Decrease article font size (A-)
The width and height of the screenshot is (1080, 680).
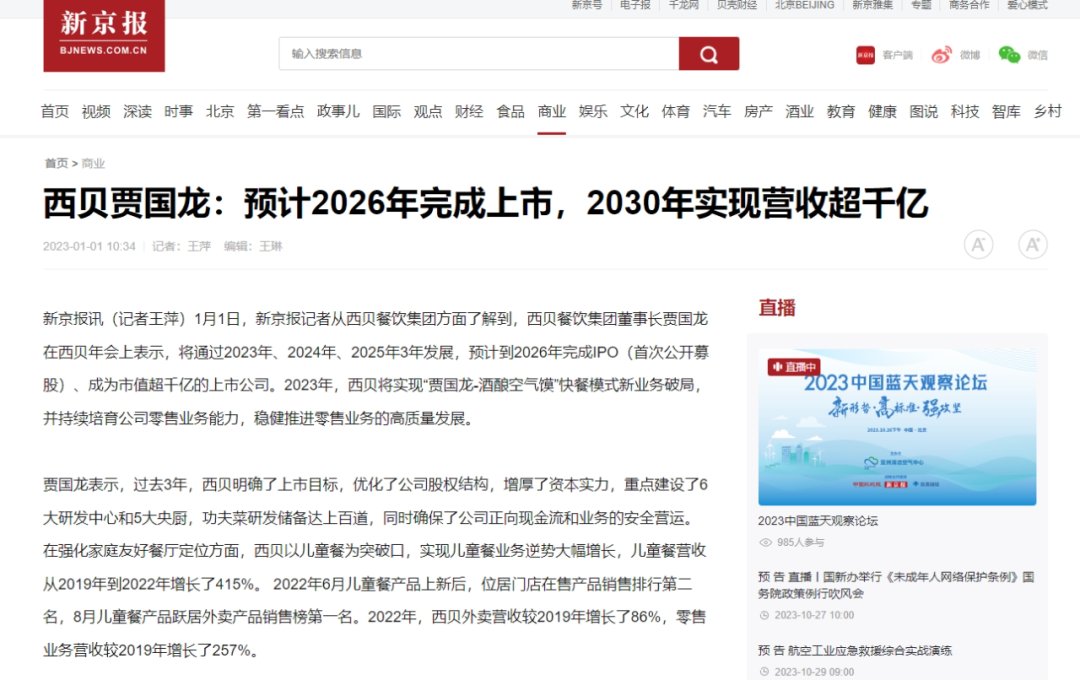[978, 244]
